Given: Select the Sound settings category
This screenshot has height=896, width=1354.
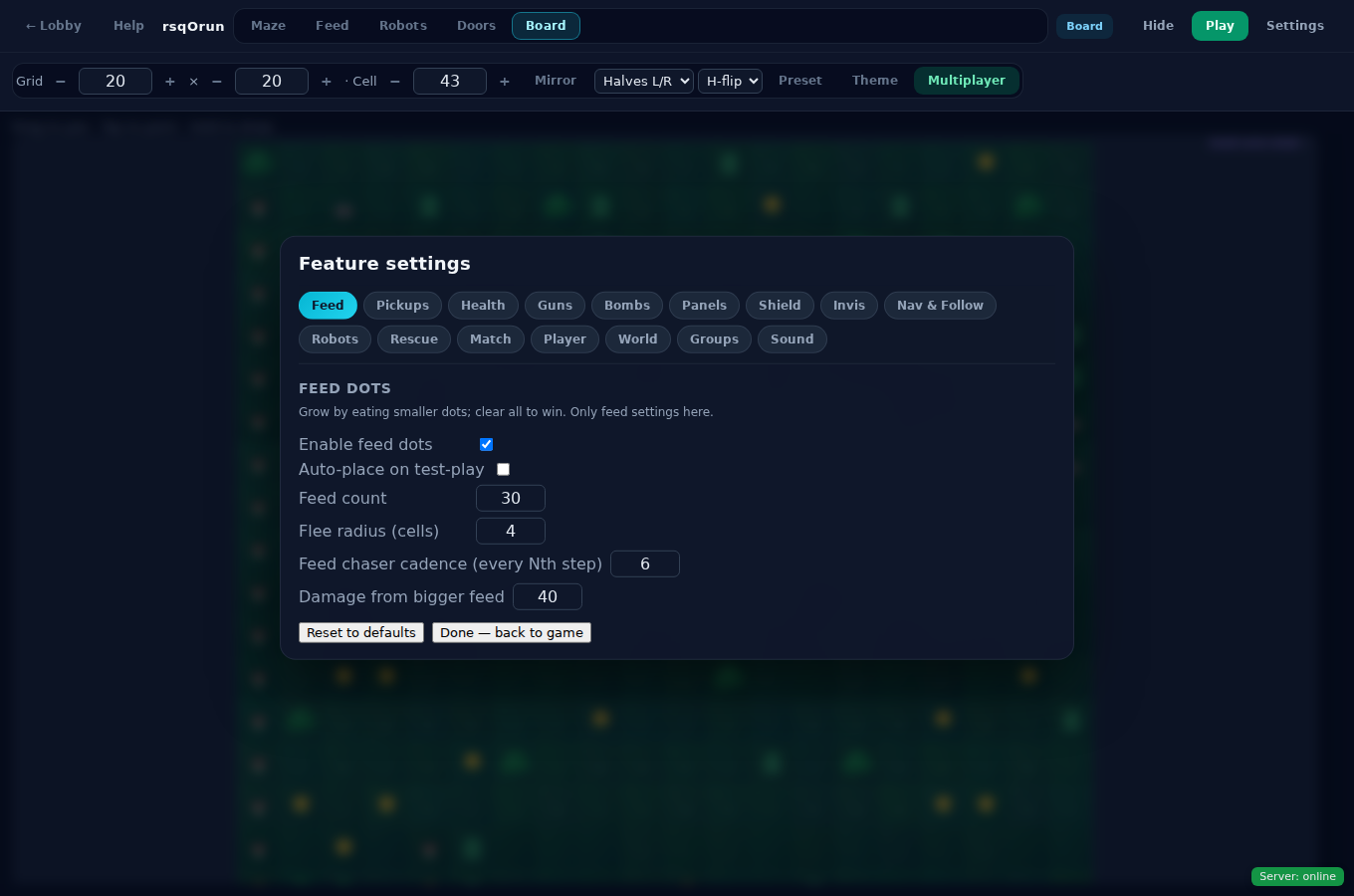Looking at the screenshot, I should point(792,339).
